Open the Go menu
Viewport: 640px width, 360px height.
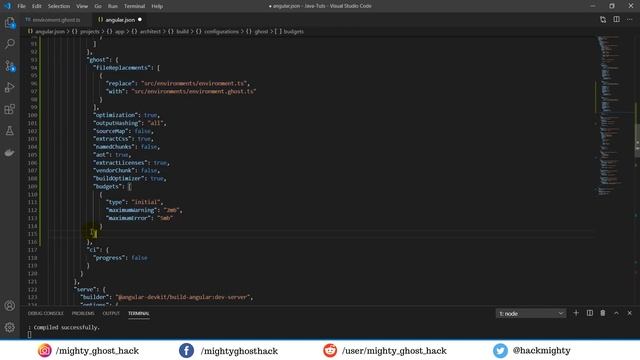click(x=98, y=6)
